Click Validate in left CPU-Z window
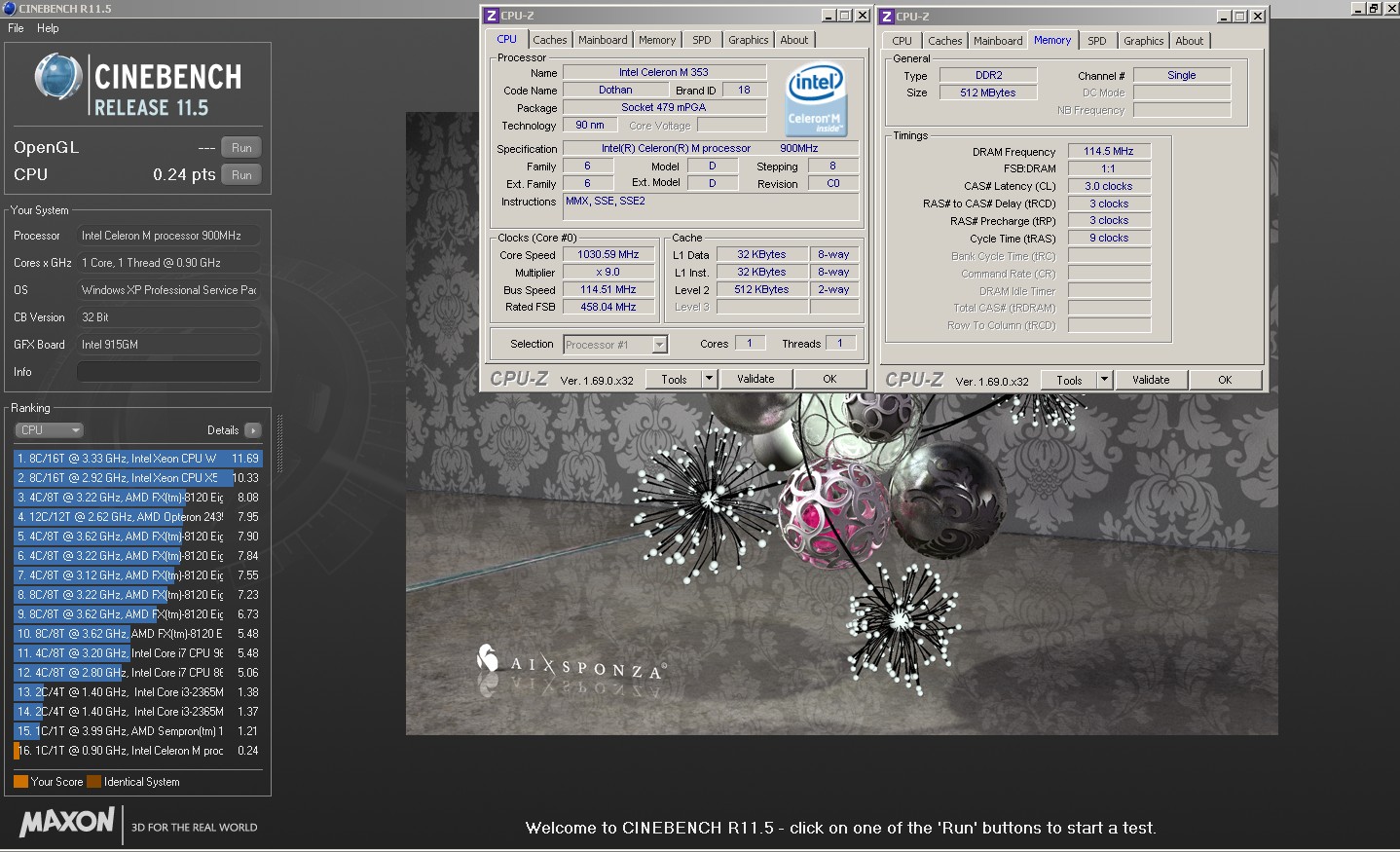Screen dimensions: 1400x852 pos(755,380)
